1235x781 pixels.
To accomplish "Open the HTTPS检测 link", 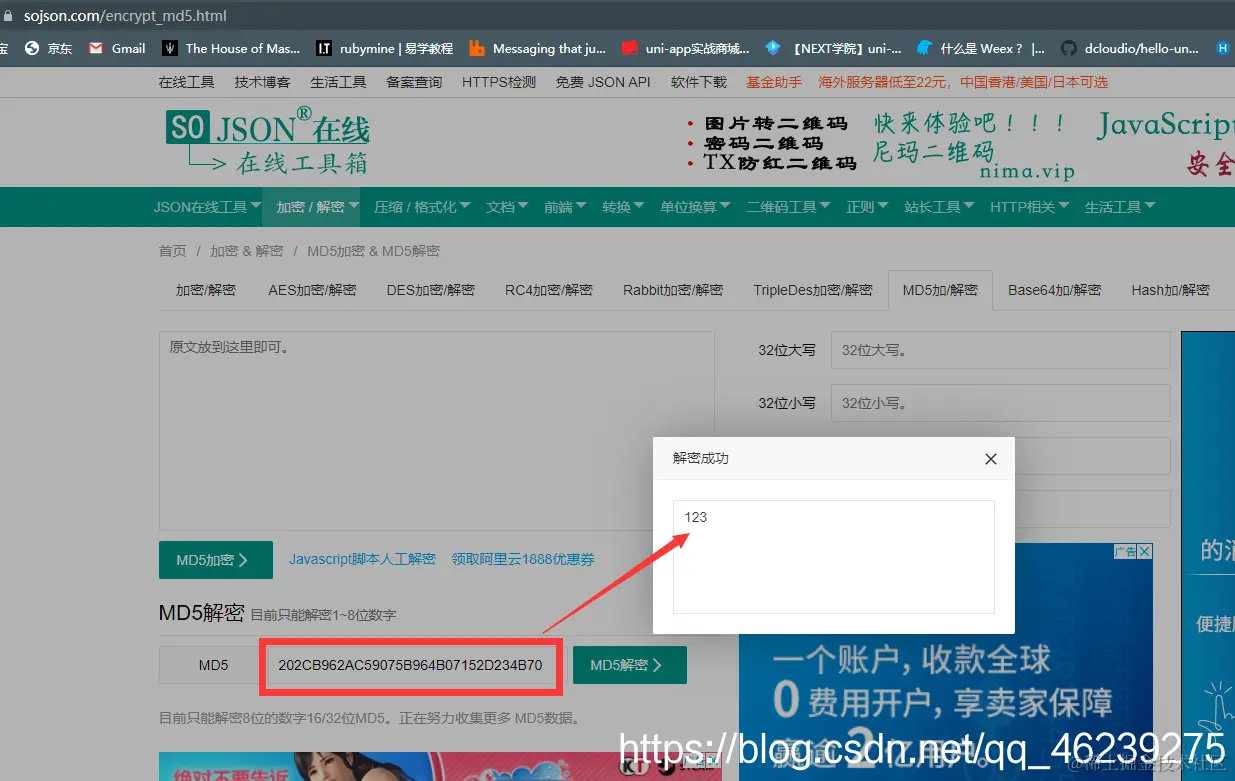I will 498,82.
